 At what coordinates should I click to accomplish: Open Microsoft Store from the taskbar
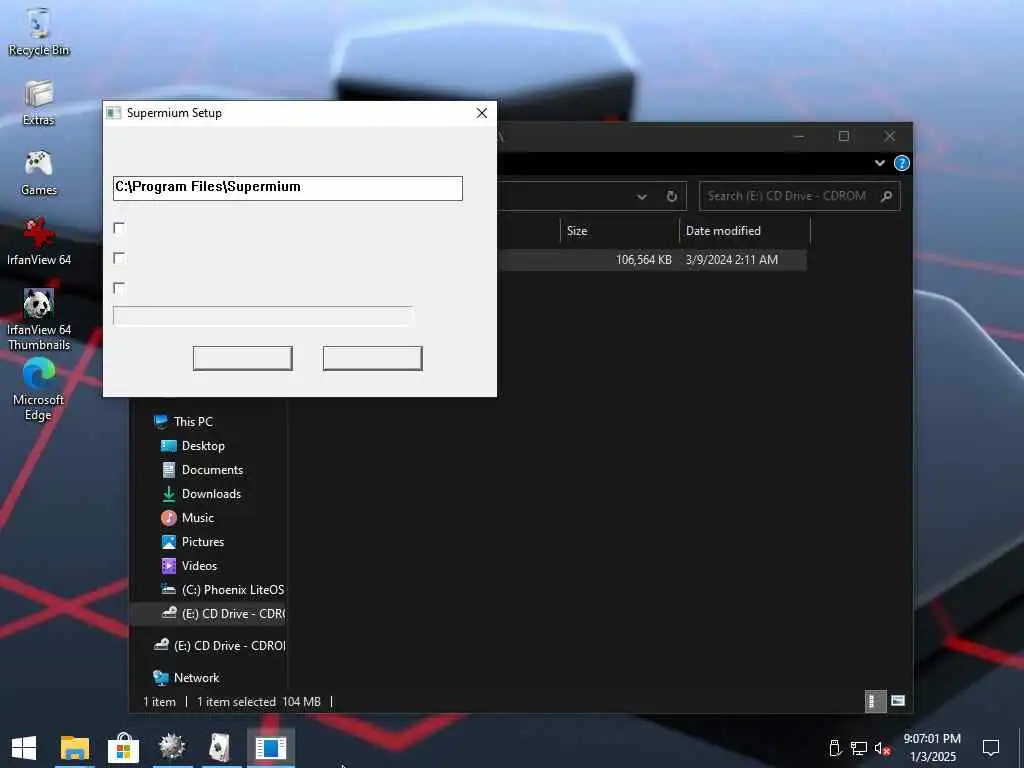123,748
